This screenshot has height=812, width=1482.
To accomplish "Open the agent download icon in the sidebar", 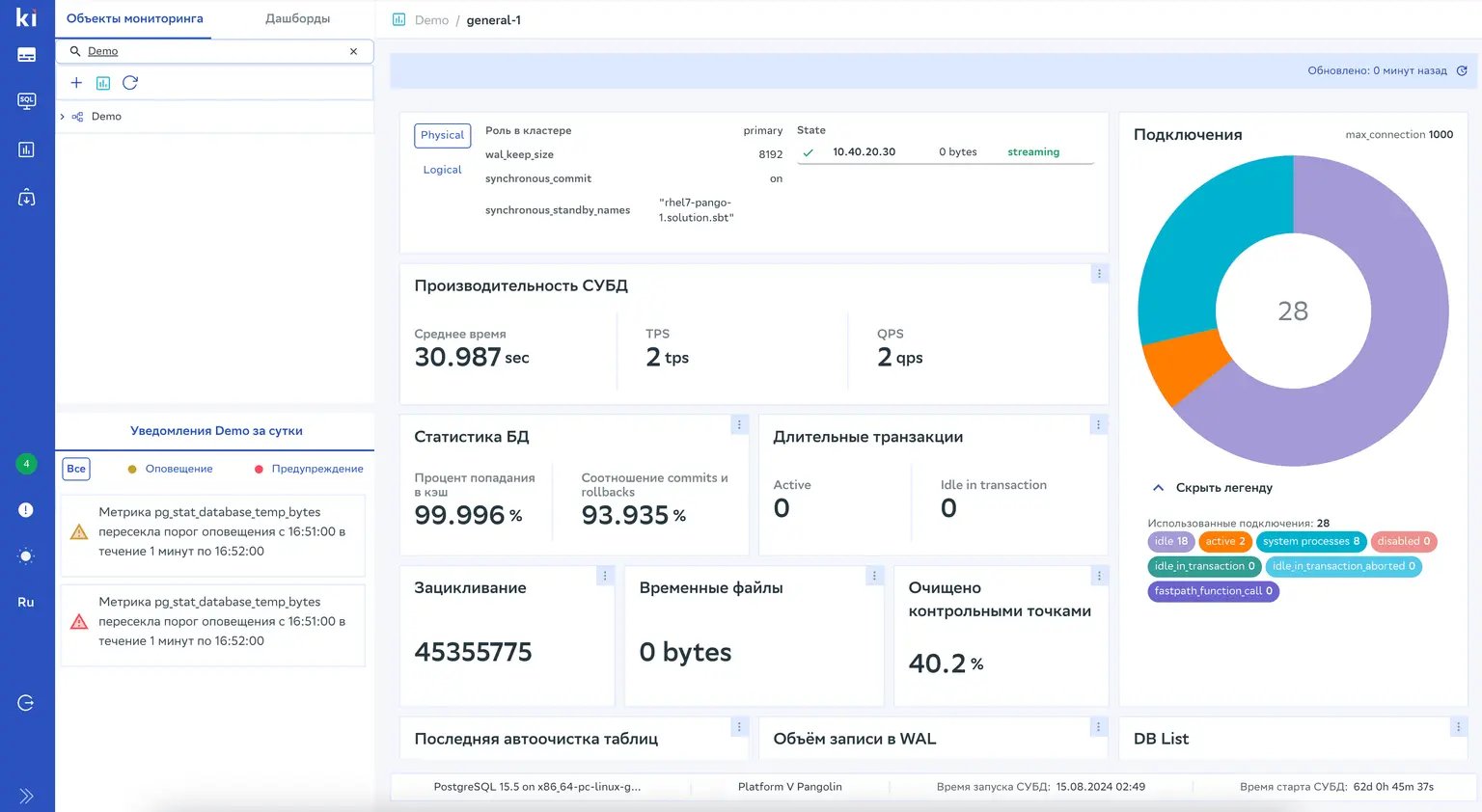I will click(x=26, y=197).
